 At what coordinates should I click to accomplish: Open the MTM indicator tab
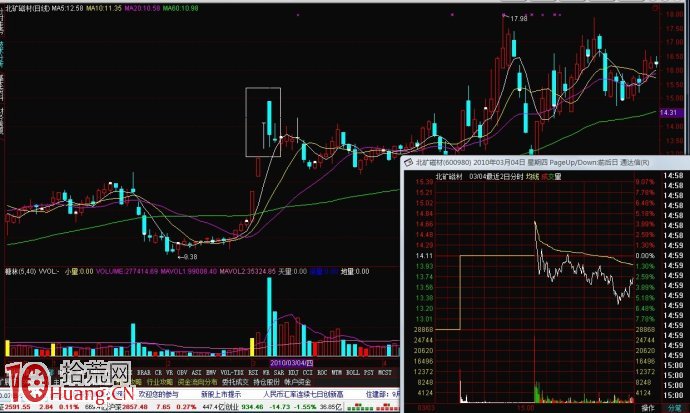tap(337, 373)
